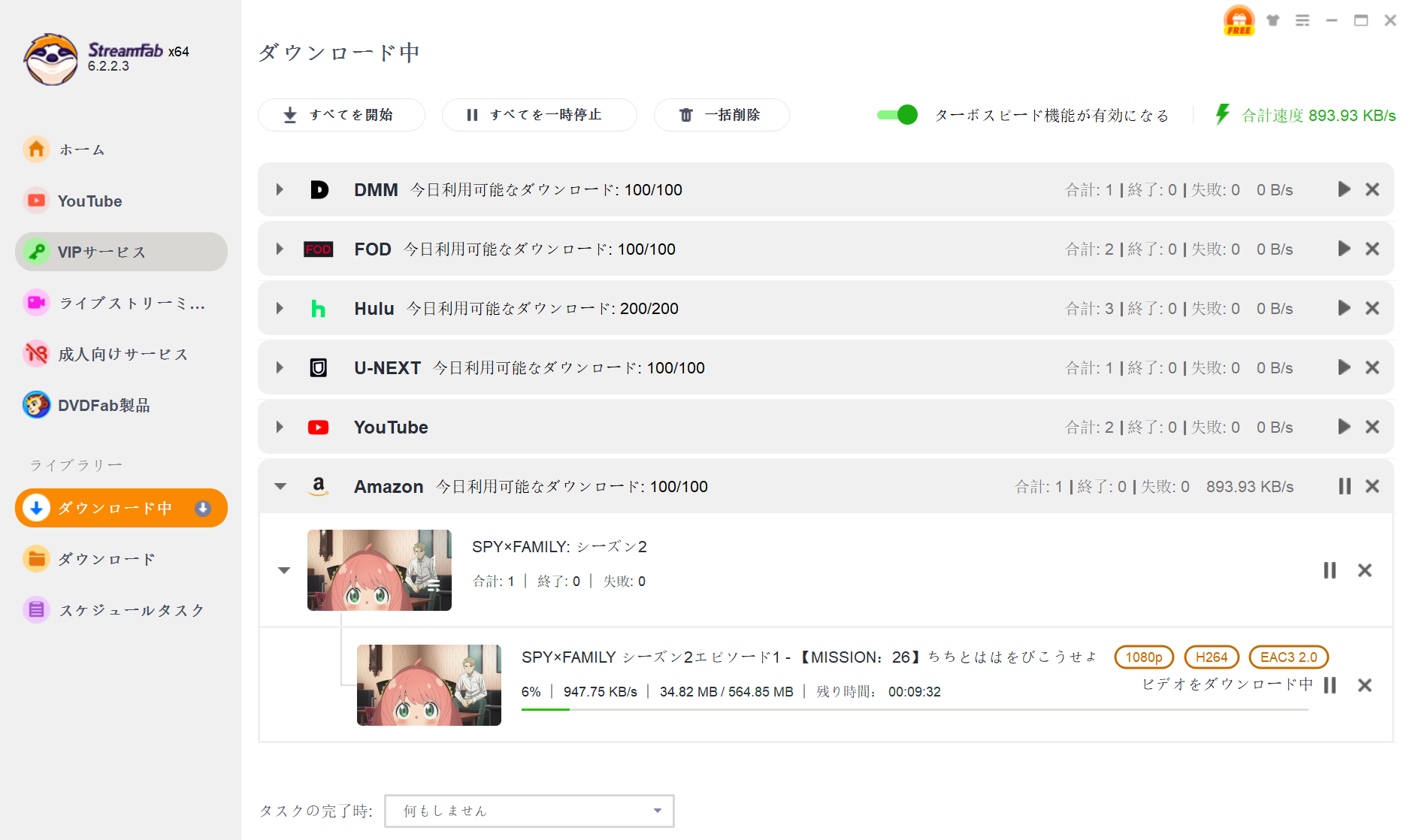
Task: Click the 34.82 MB / 564.85 MB size text
Action: pyautogui.click(x=726, y=691)
